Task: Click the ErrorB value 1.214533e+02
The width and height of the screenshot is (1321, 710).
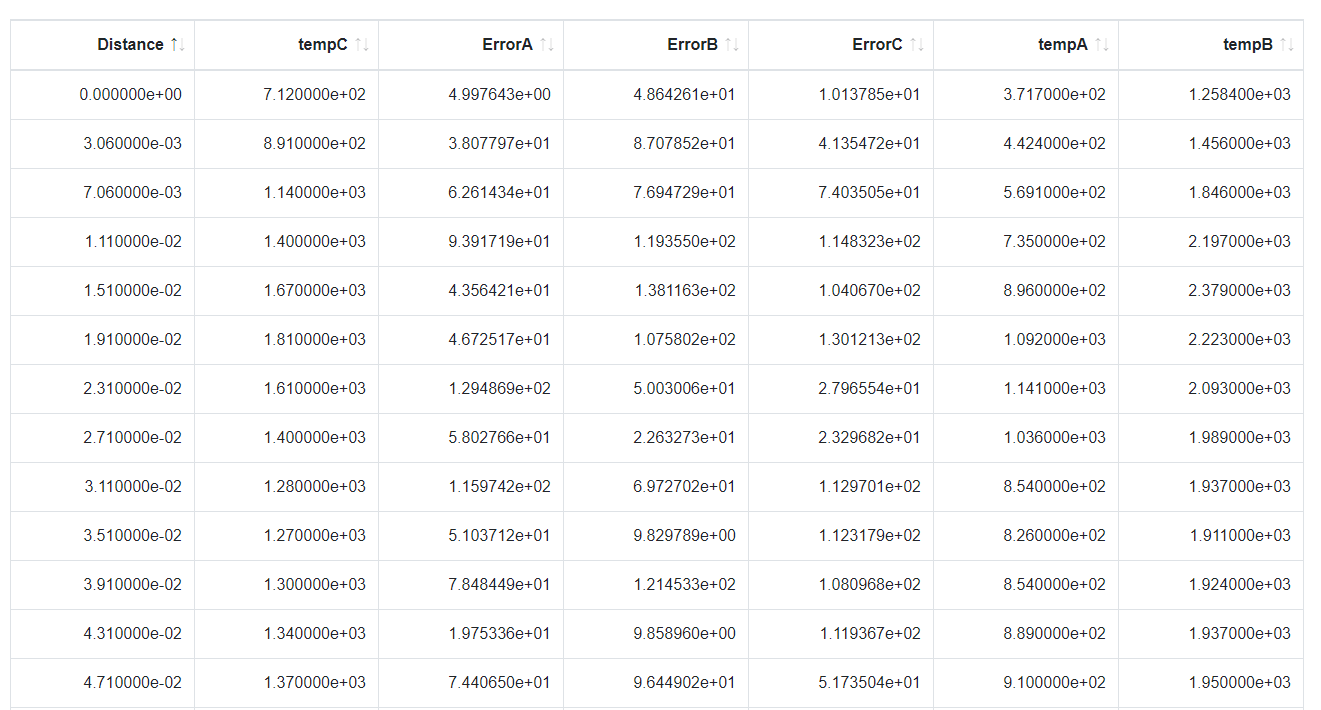Action: point(684,585)
